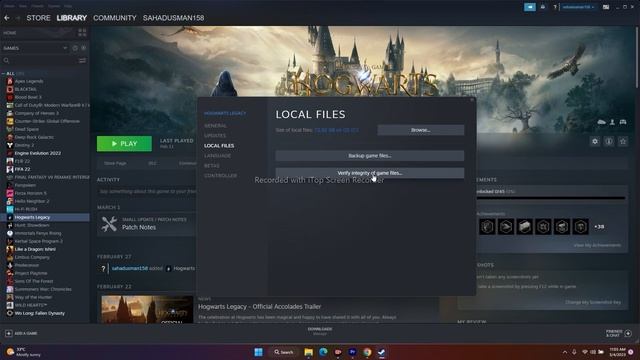Click the blue announcements icon in title bar
This screenshot has height=360, width=640.
click(529, 7)
